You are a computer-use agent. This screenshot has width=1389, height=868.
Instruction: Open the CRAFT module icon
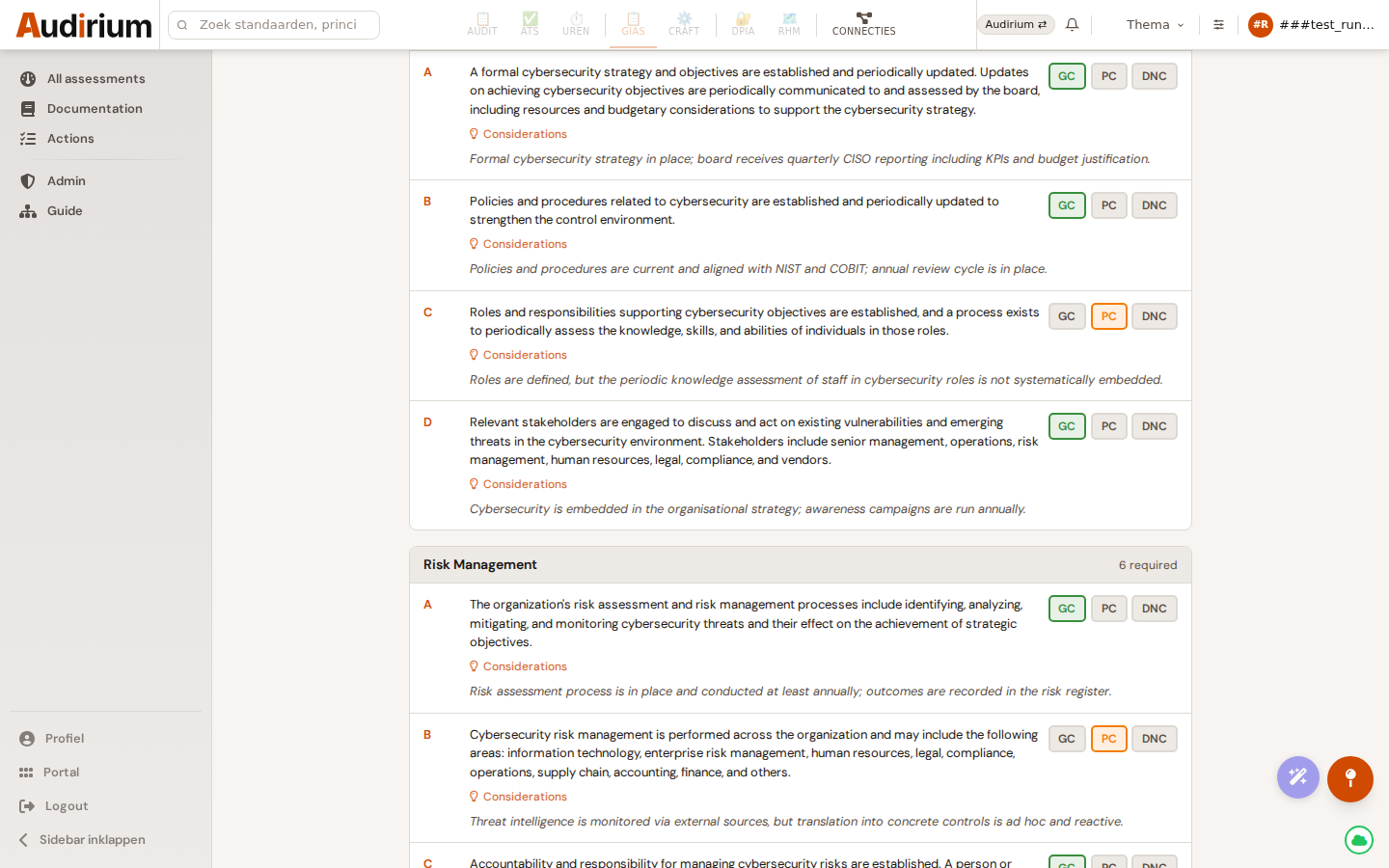pos(684,24)
